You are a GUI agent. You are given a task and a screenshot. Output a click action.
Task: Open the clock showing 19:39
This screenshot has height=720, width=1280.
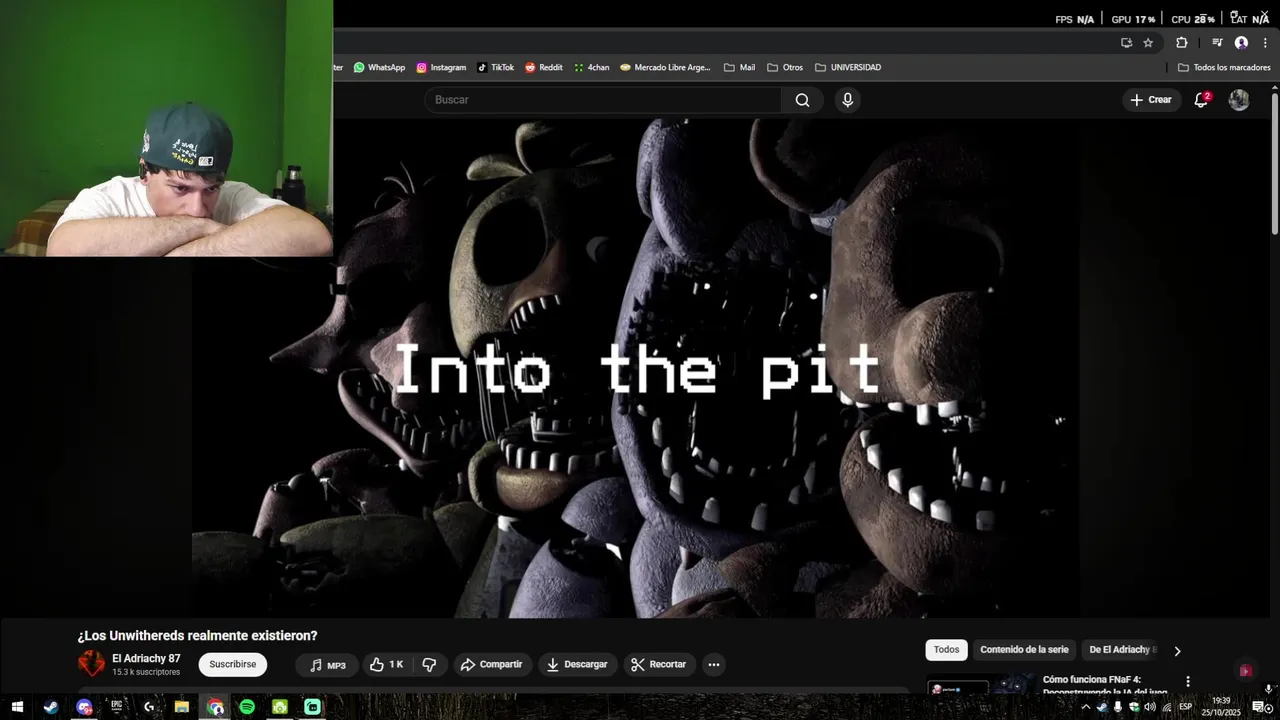[x=1221, y=707]
